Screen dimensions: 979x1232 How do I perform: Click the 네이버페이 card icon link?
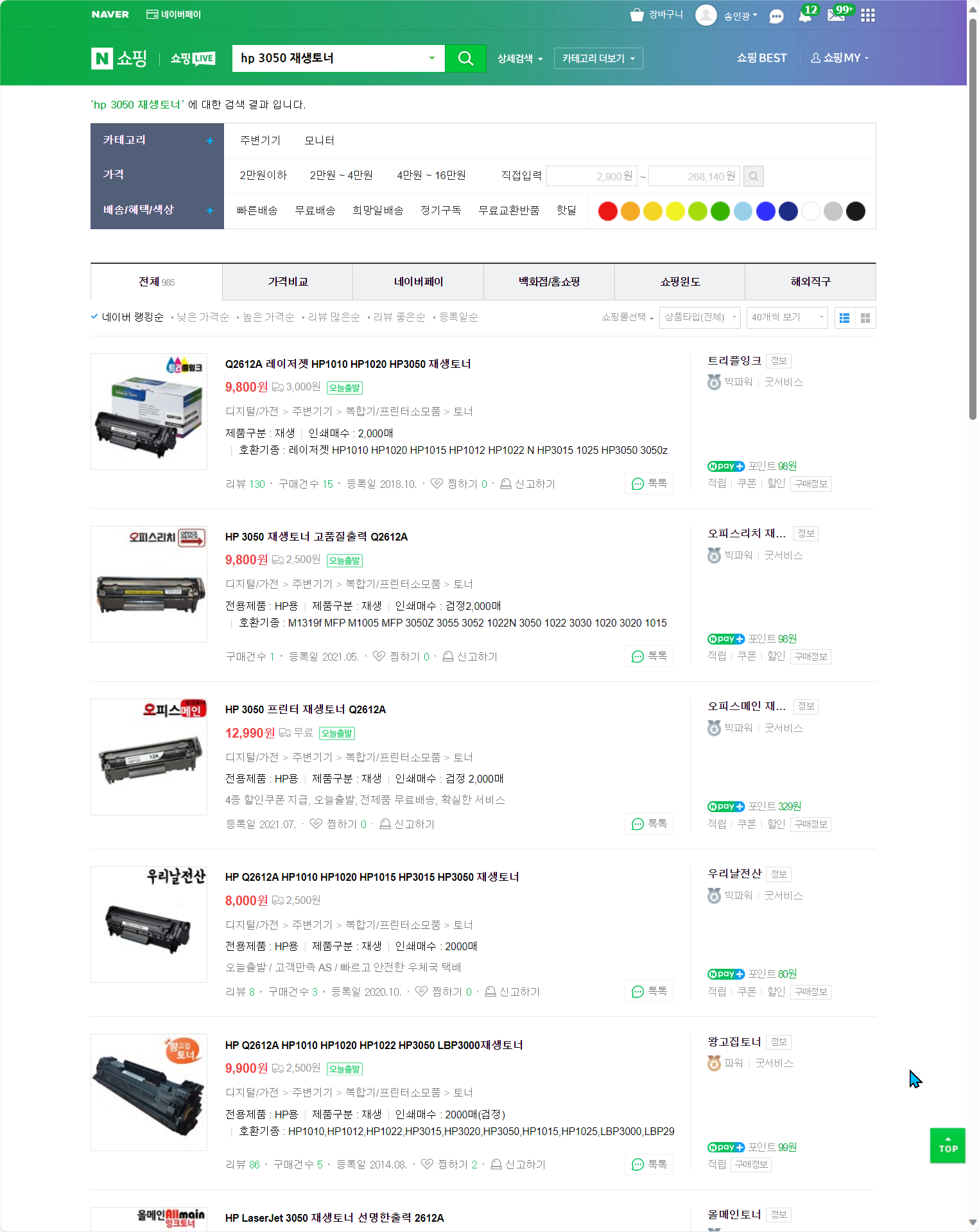(x=173, y=15)
